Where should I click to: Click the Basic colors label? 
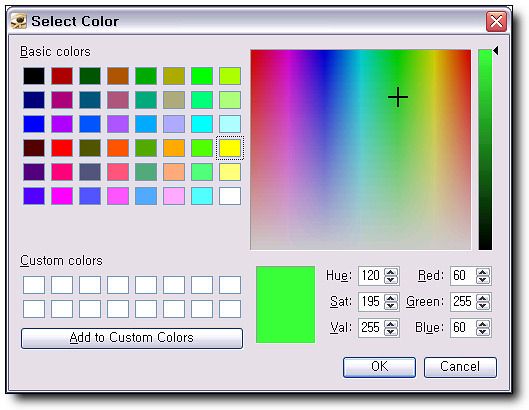55,52
